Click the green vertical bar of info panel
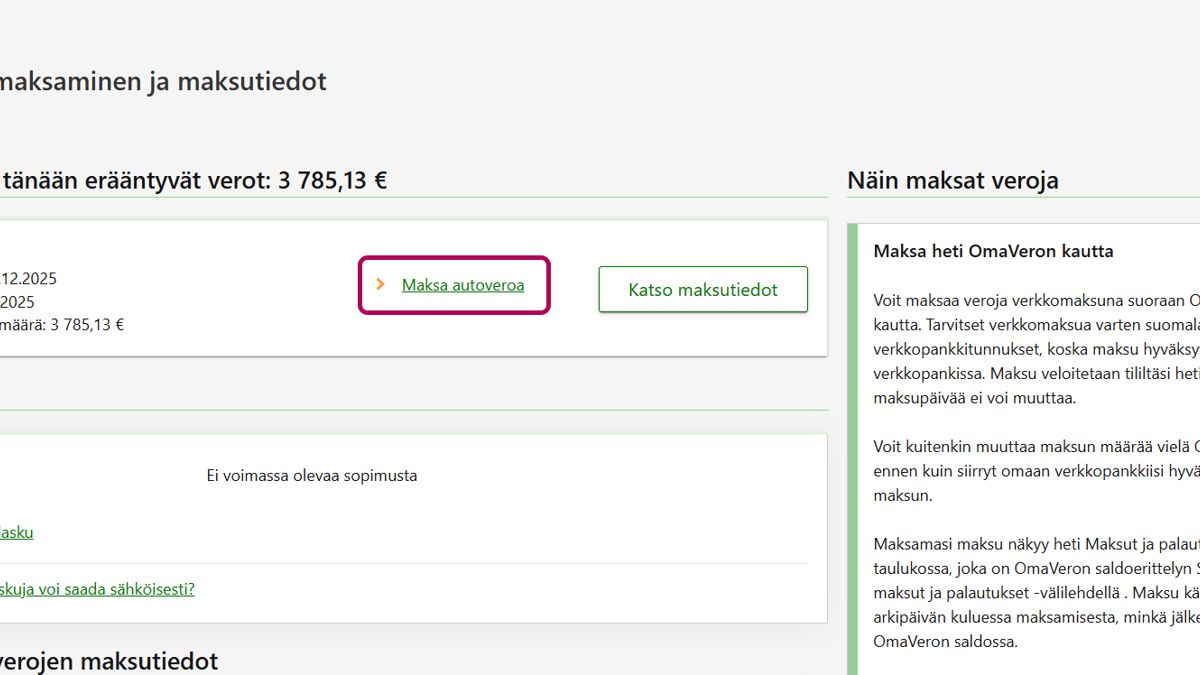Screen dimensions: 1200x675 [x=852, y=450]
